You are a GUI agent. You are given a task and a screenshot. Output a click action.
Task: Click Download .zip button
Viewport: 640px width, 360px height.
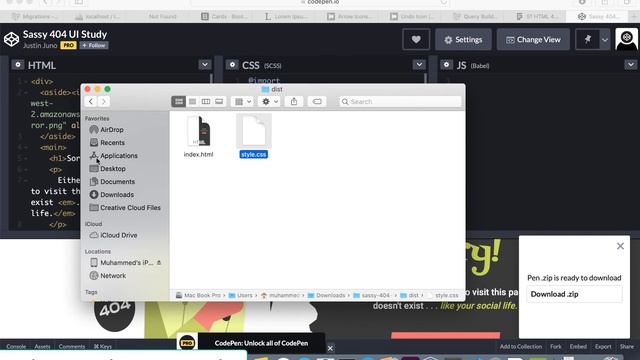(x=574, y=294)
